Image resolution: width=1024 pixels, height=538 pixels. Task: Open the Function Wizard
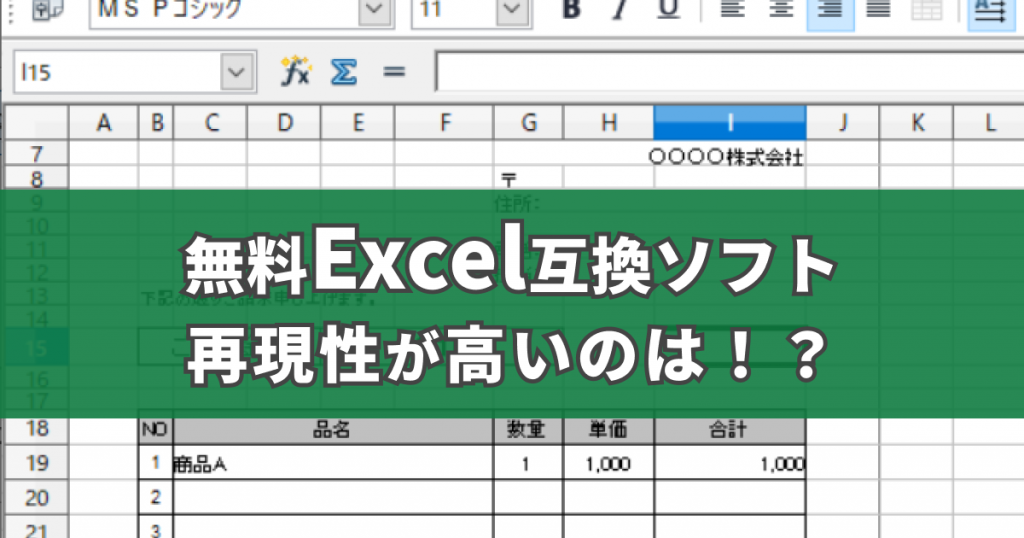(296, 71)
